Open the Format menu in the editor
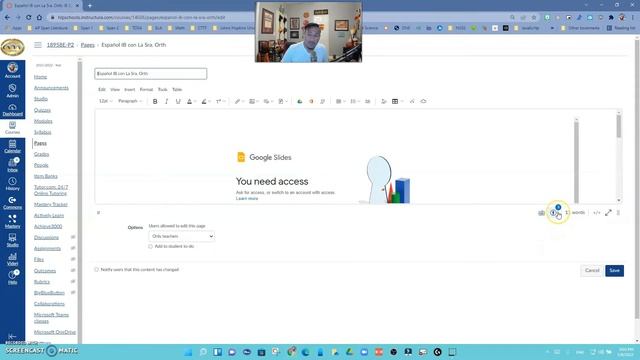Screen dimensions: 640x360 point(146,89)
